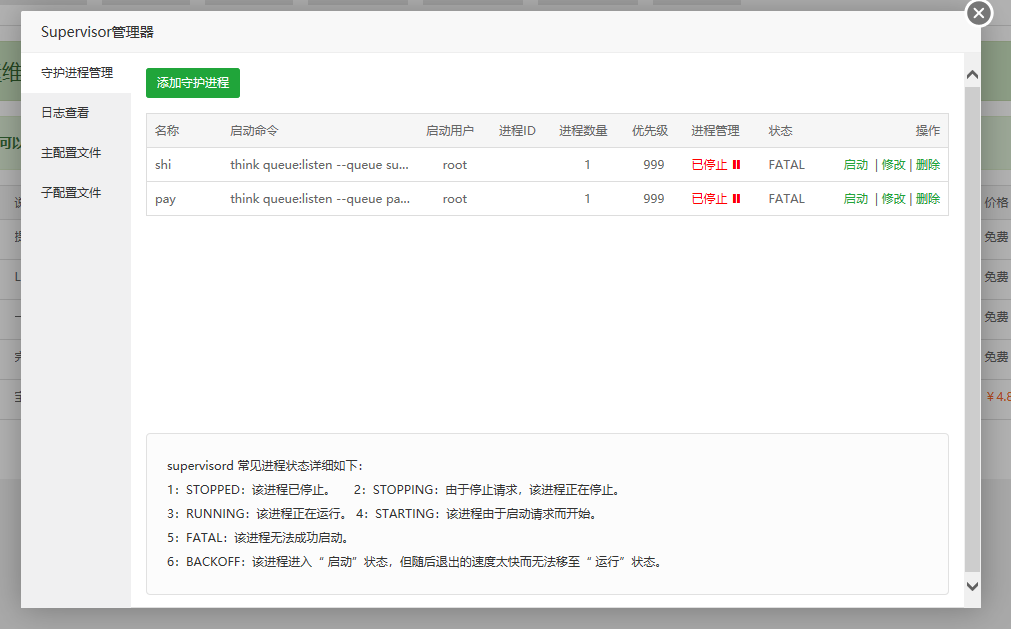Click the 999 priority in shi row
This screenshot has height=629, width=1011.
(653, 165)
